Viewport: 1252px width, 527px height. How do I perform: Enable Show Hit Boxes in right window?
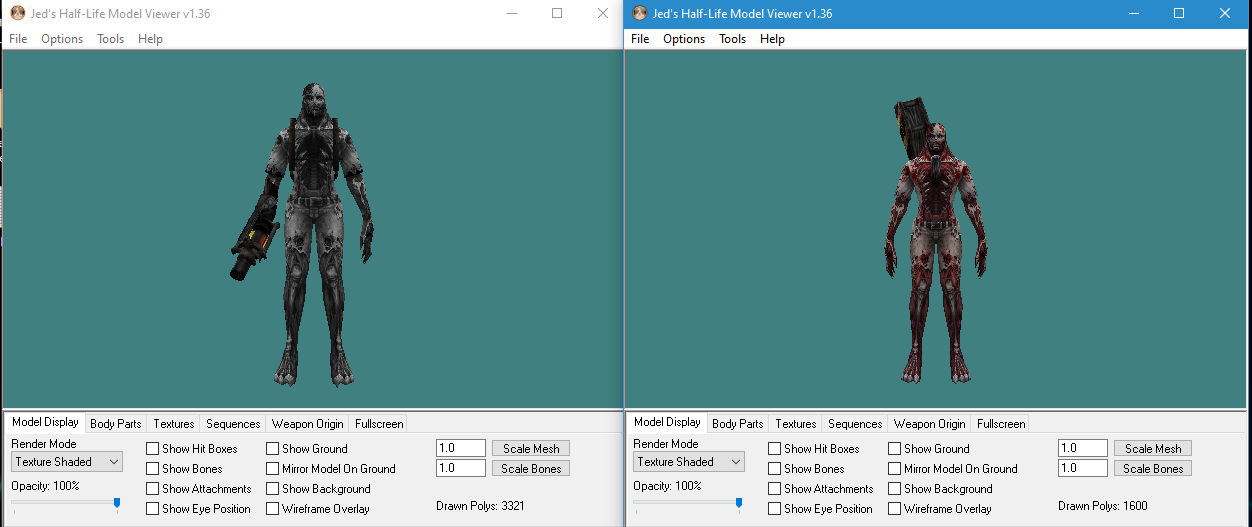tap(775, 449)
